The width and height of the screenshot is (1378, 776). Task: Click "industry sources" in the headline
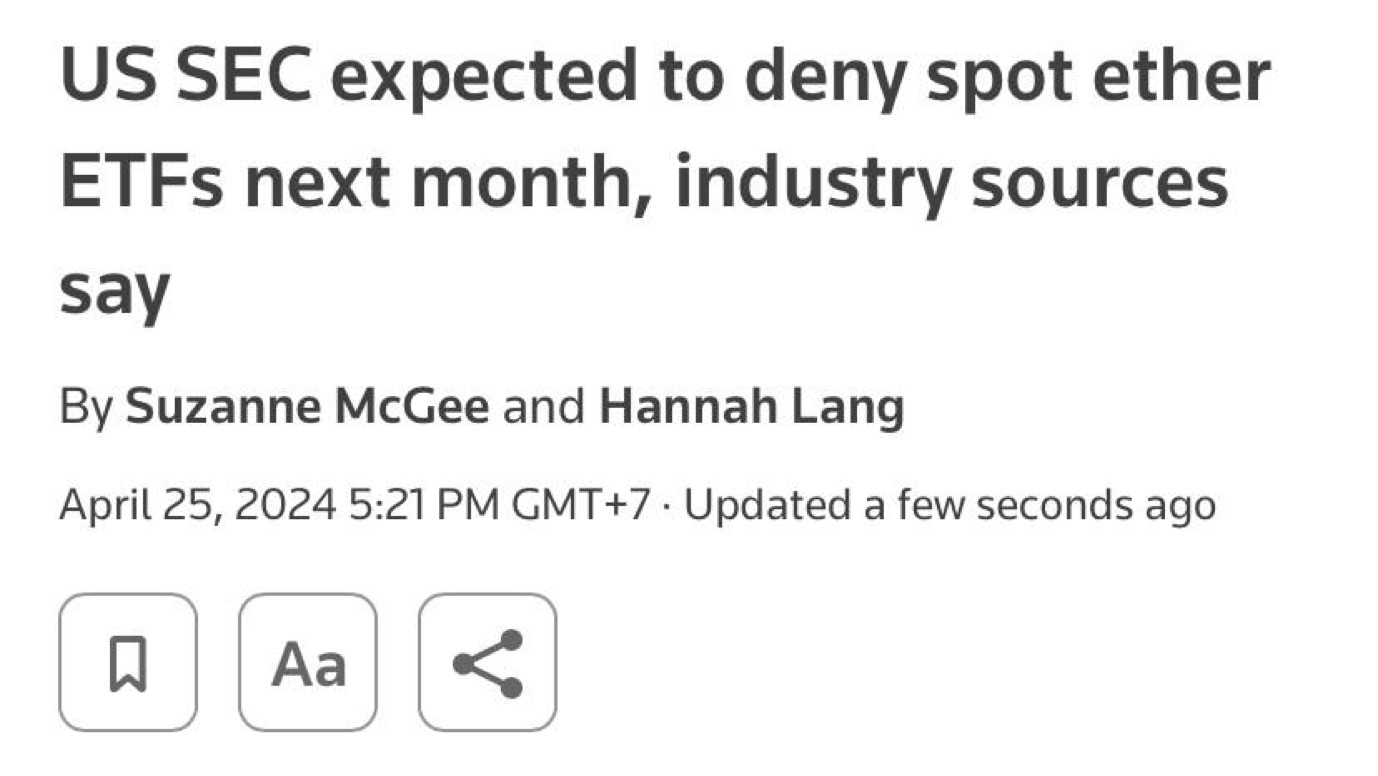951,183
